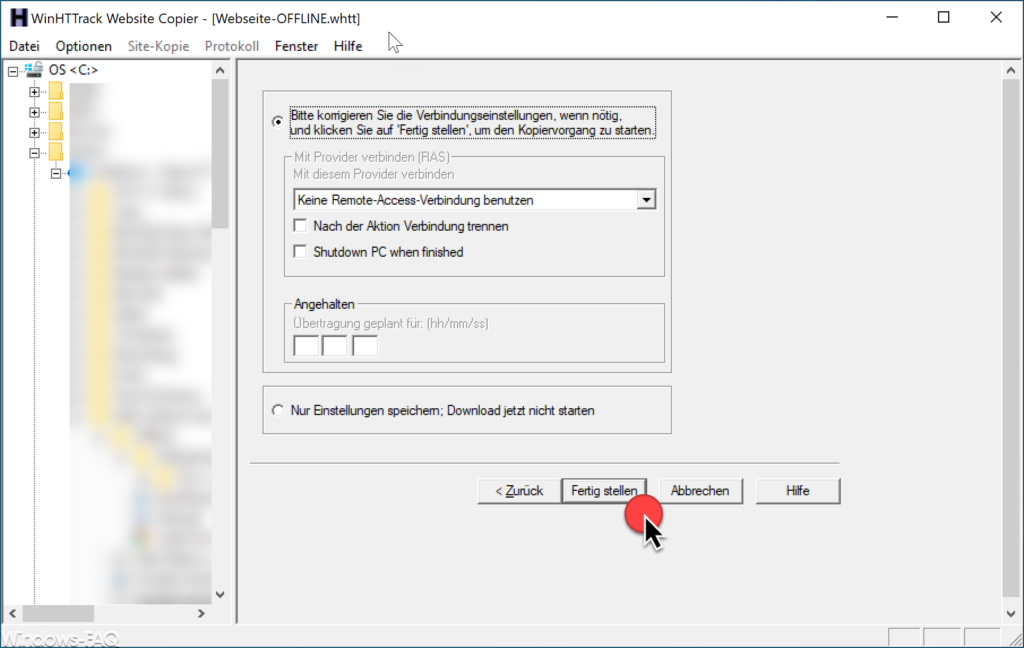1024x648 pixels.
Task: Open the Optionen menu
Action: click(x=84, y=46)
